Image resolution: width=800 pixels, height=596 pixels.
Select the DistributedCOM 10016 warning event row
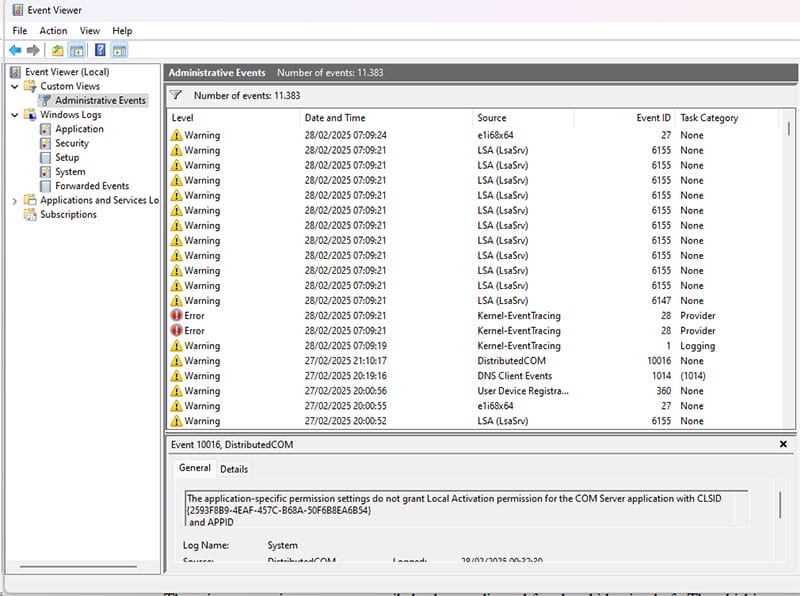[400, 360]
